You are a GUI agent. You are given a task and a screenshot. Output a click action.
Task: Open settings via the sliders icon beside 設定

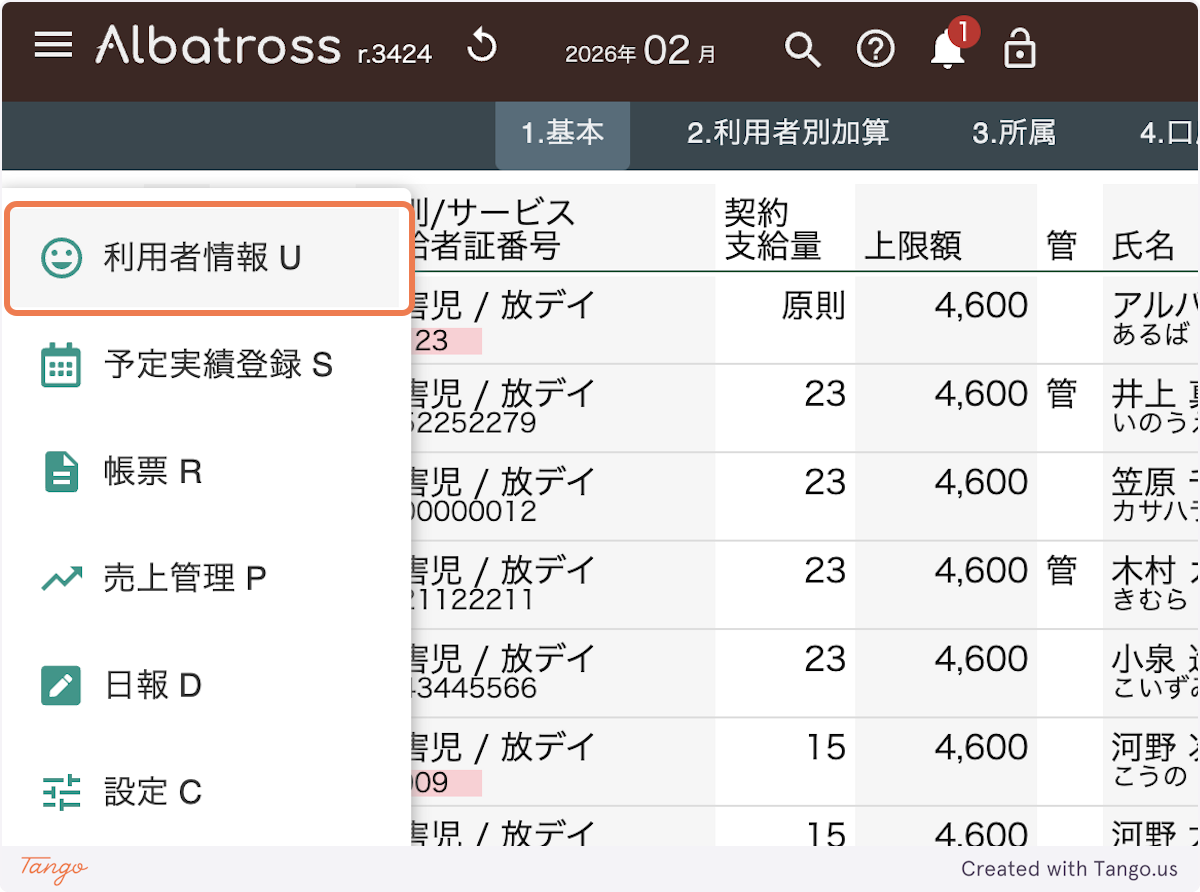click(61, 792)
